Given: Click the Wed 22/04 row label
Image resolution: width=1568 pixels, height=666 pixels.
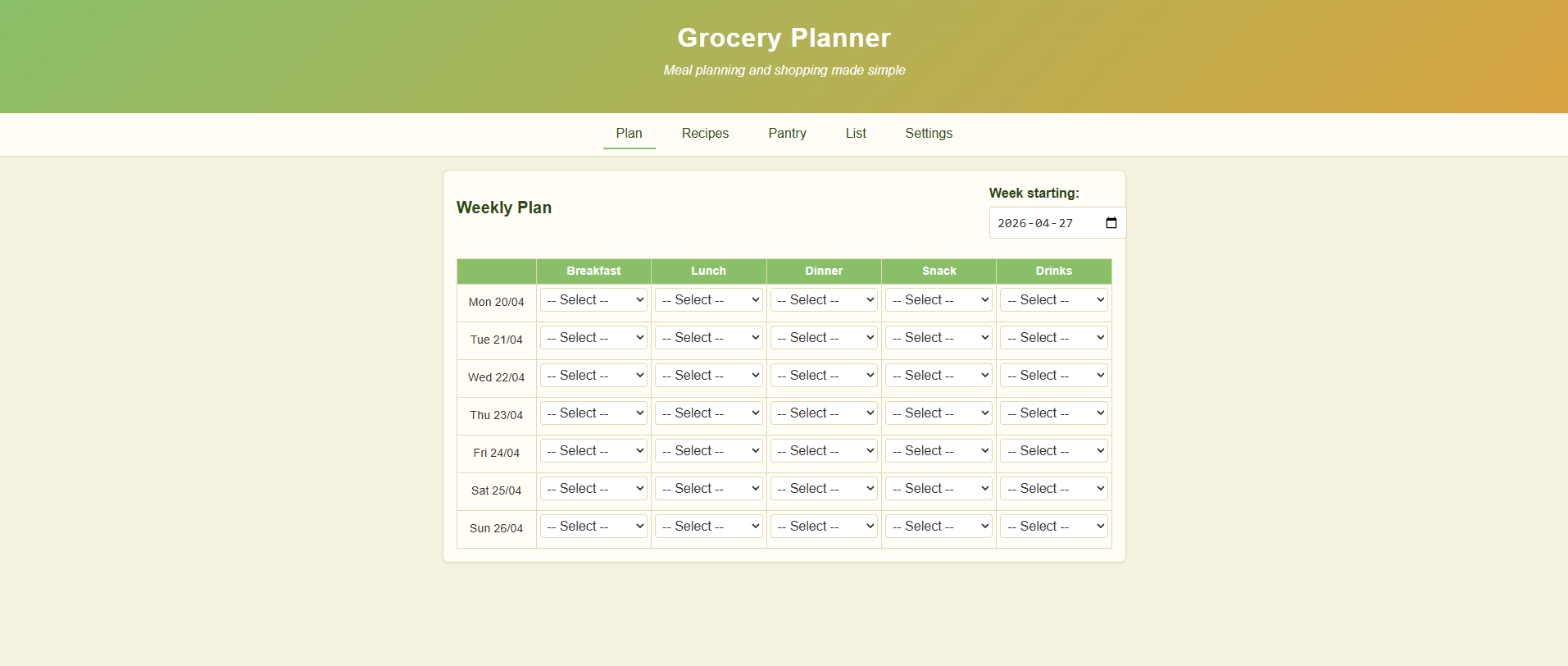Looking at the screenshot, I should [496, 377].
